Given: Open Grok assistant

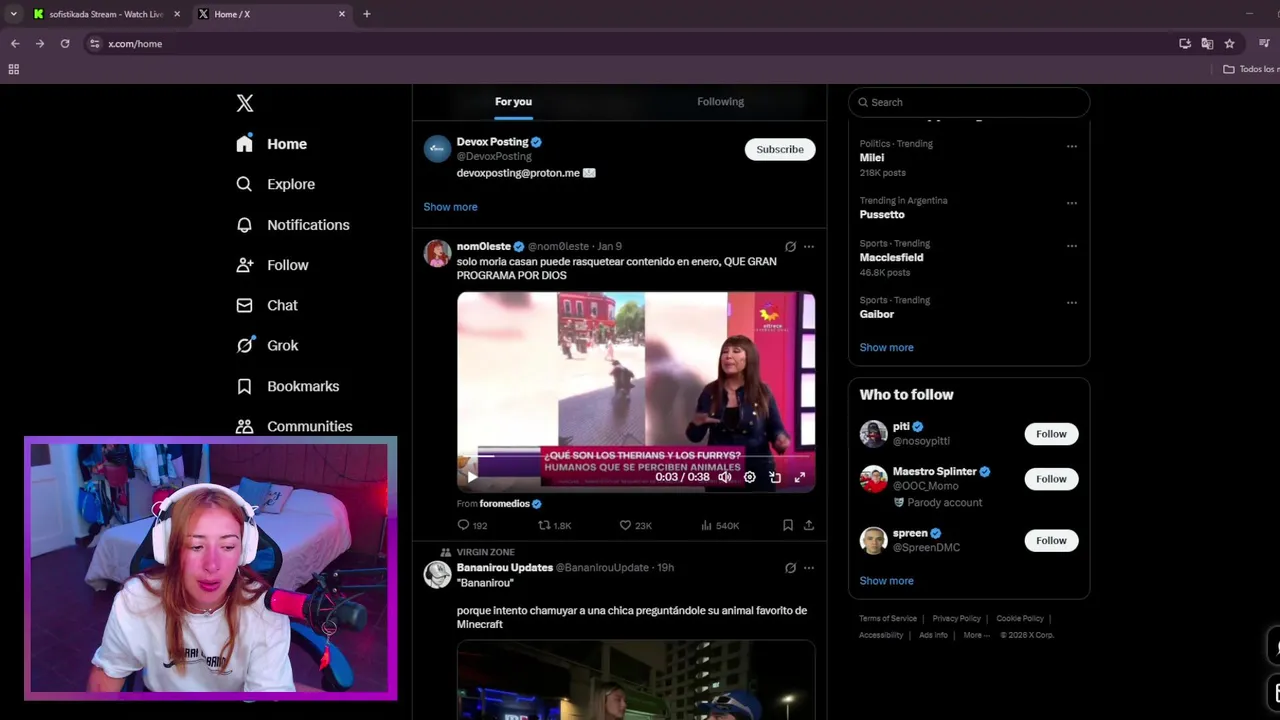Looking at the screenshot, I should 267,345.
